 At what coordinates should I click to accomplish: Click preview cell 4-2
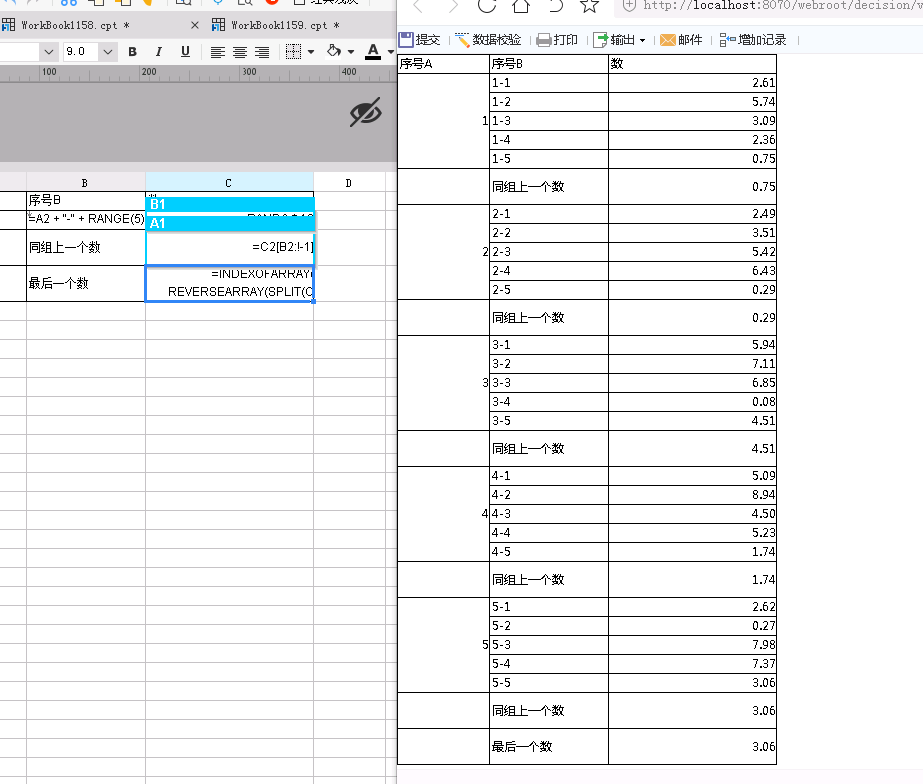point(549,494)
